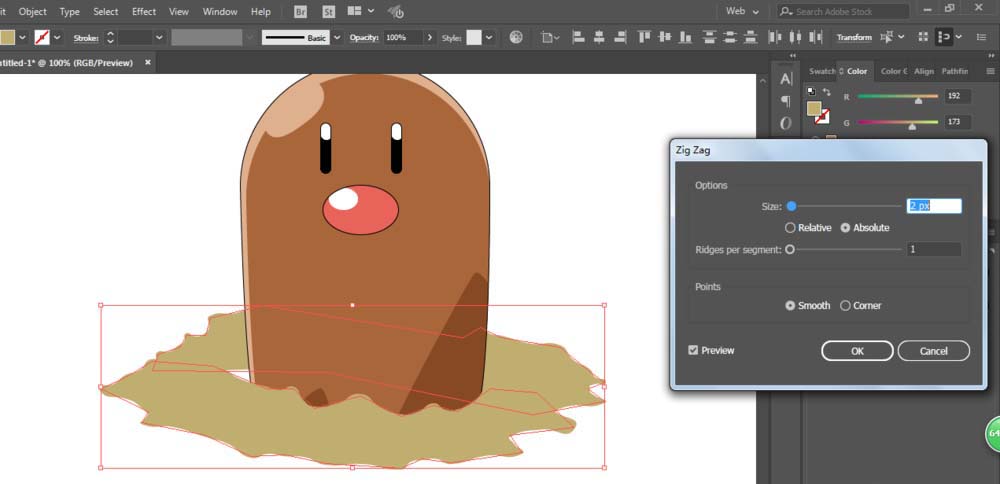Open the Effect menu
The width and height of the screenshot is (1000, 484).
[144, 12]
